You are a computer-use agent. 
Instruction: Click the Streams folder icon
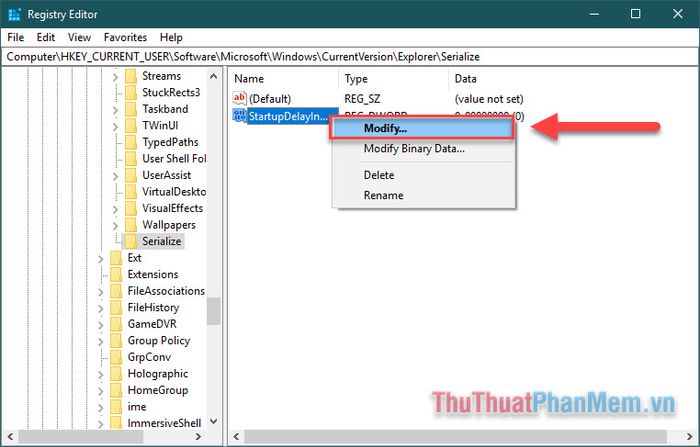pos(131,76)
